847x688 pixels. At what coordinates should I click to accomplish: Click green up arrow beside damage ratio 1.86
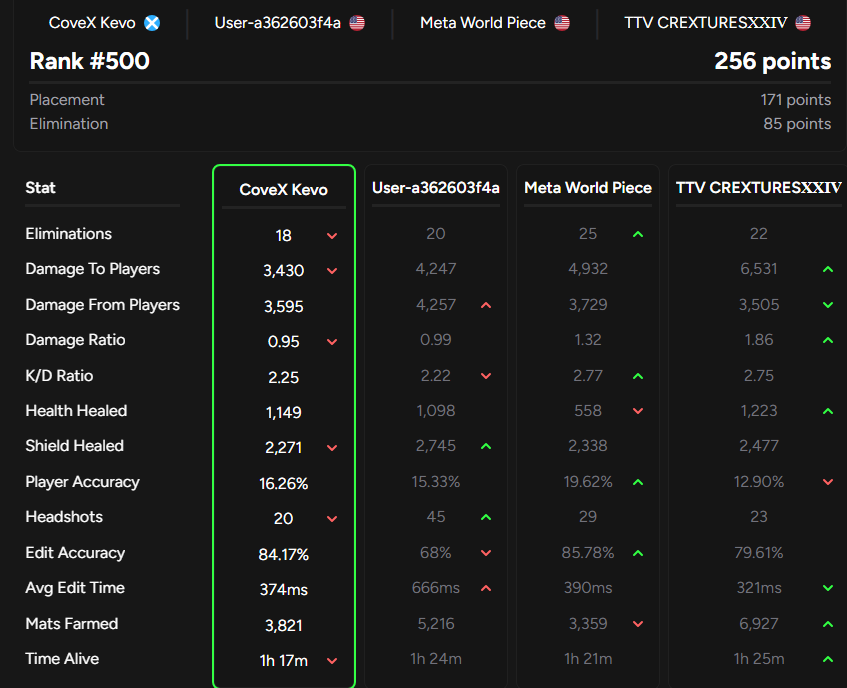[828, 340]
